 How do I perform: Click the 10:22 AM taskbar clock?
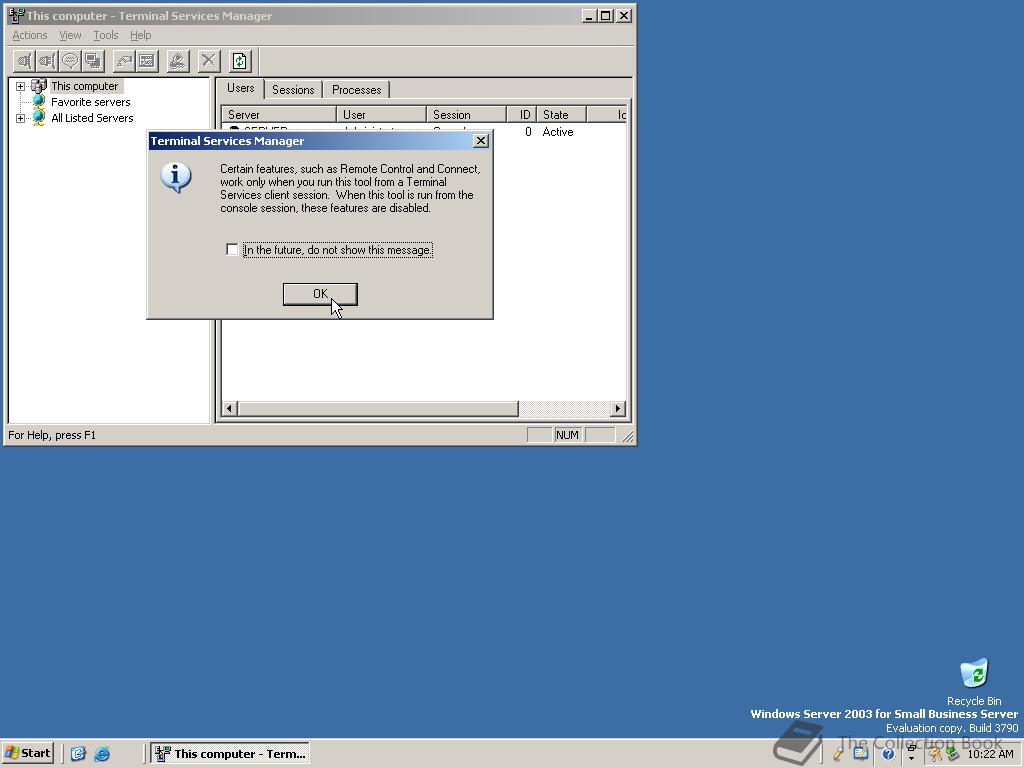pyautogui.click(x=990, y=754)
